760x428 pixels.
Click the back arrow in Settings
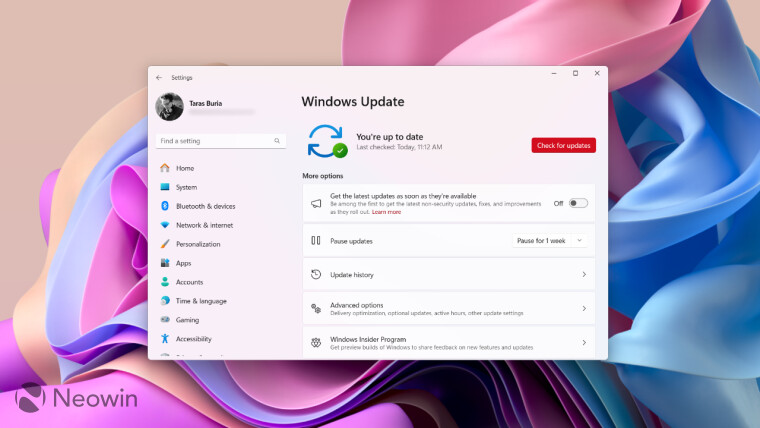point(159,78)
